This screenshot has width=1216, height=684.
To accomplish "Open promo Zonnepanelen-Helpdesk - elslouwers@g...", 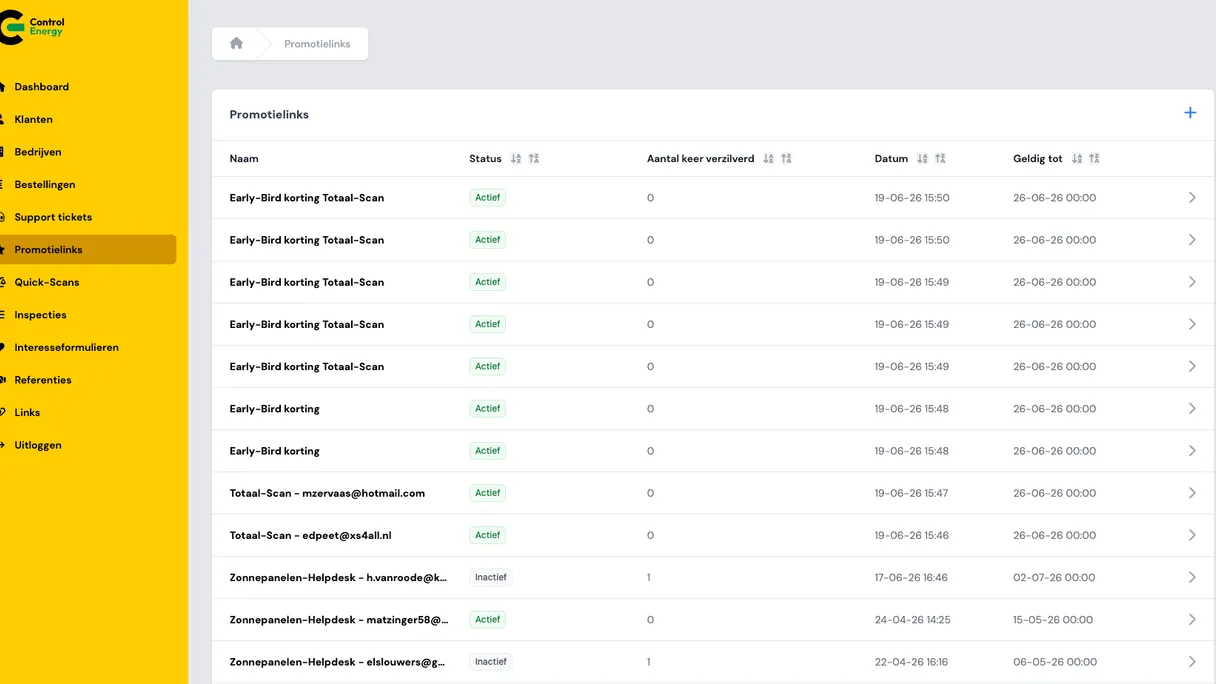I will [338, 661].
